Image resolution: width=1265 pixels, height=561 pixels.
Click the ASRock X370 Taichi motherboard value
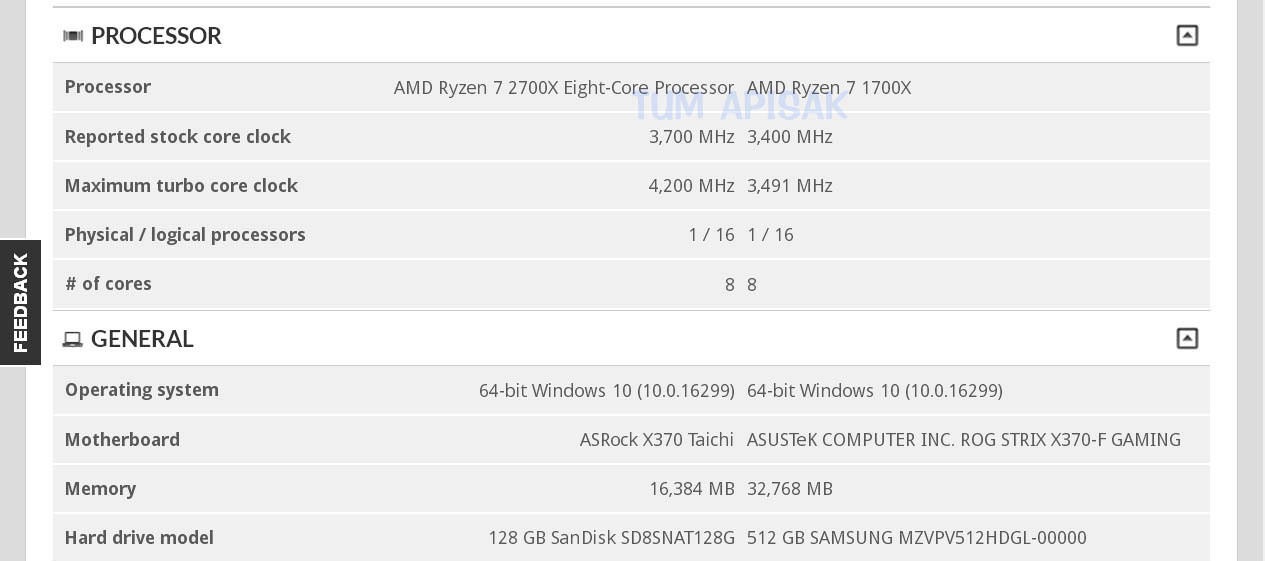[x=657, y=440]
